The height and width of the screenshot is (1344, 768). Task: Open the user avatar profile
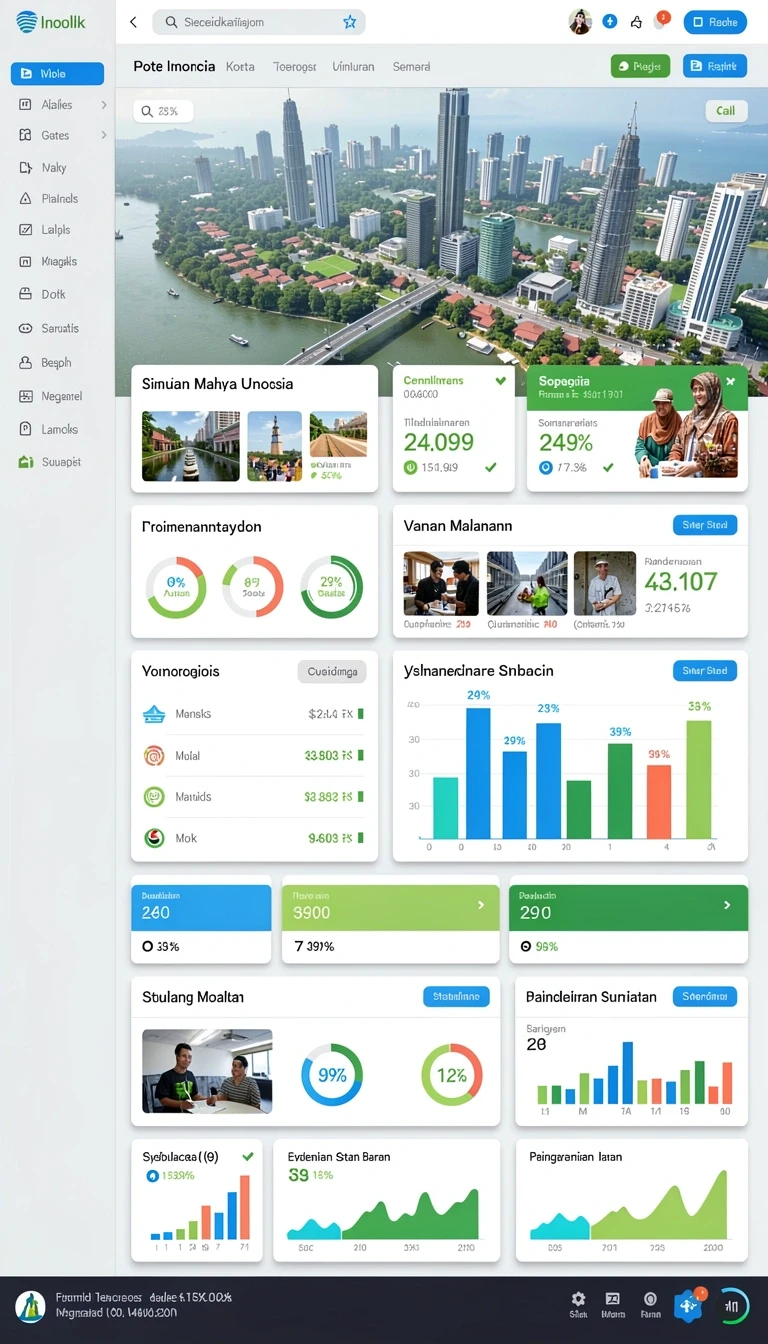tap(580, 21)
